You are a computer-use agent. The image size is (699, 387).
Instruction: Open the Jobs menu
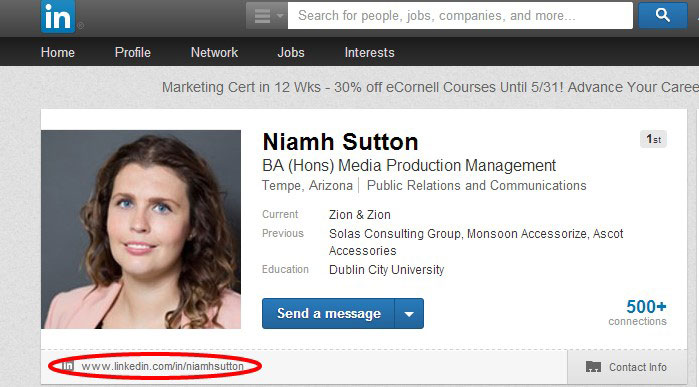pyautogui.click(x=291, y=52)
